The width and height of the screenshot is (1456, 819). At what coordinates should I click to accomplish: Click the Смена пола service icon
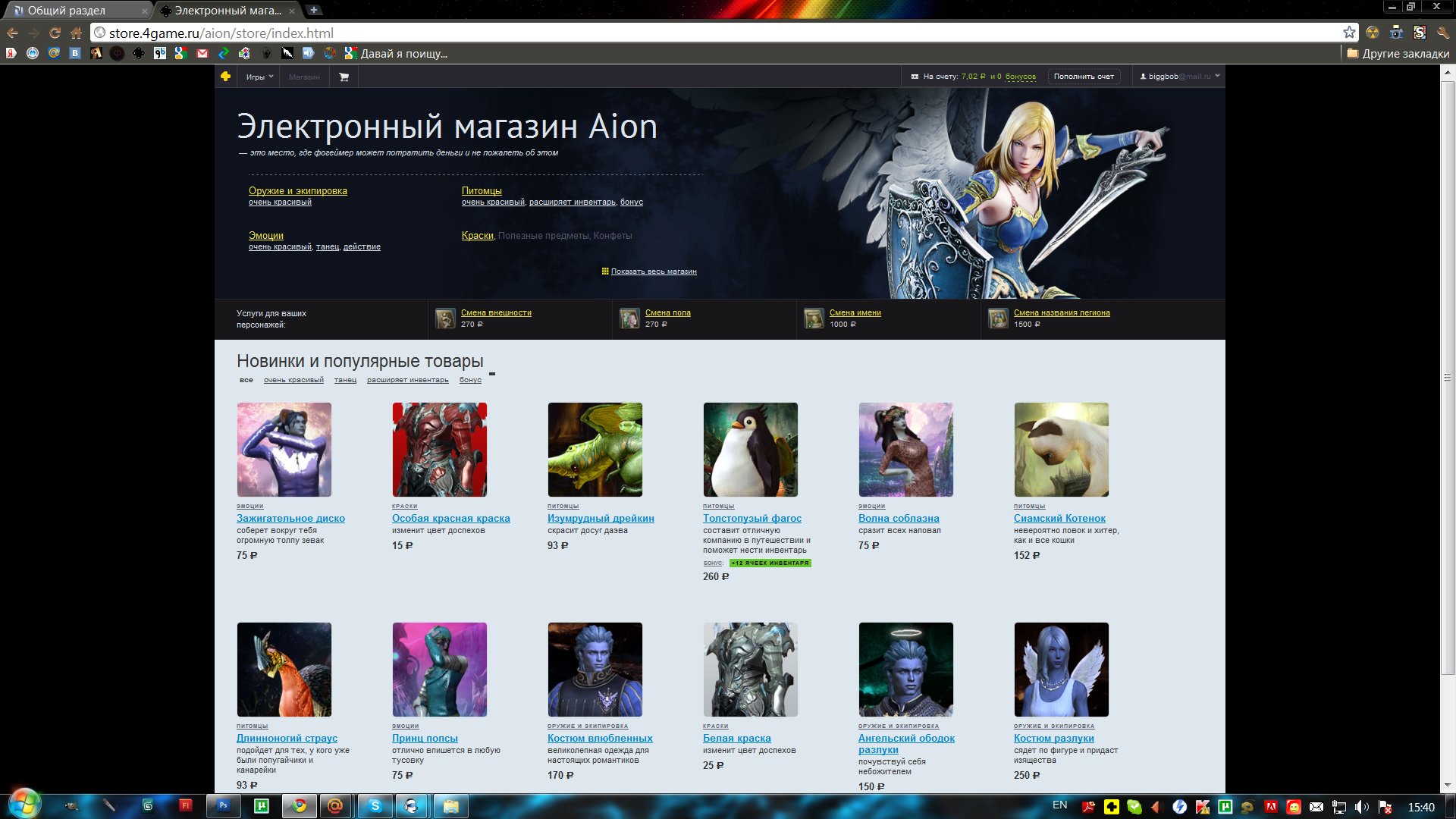629,318
